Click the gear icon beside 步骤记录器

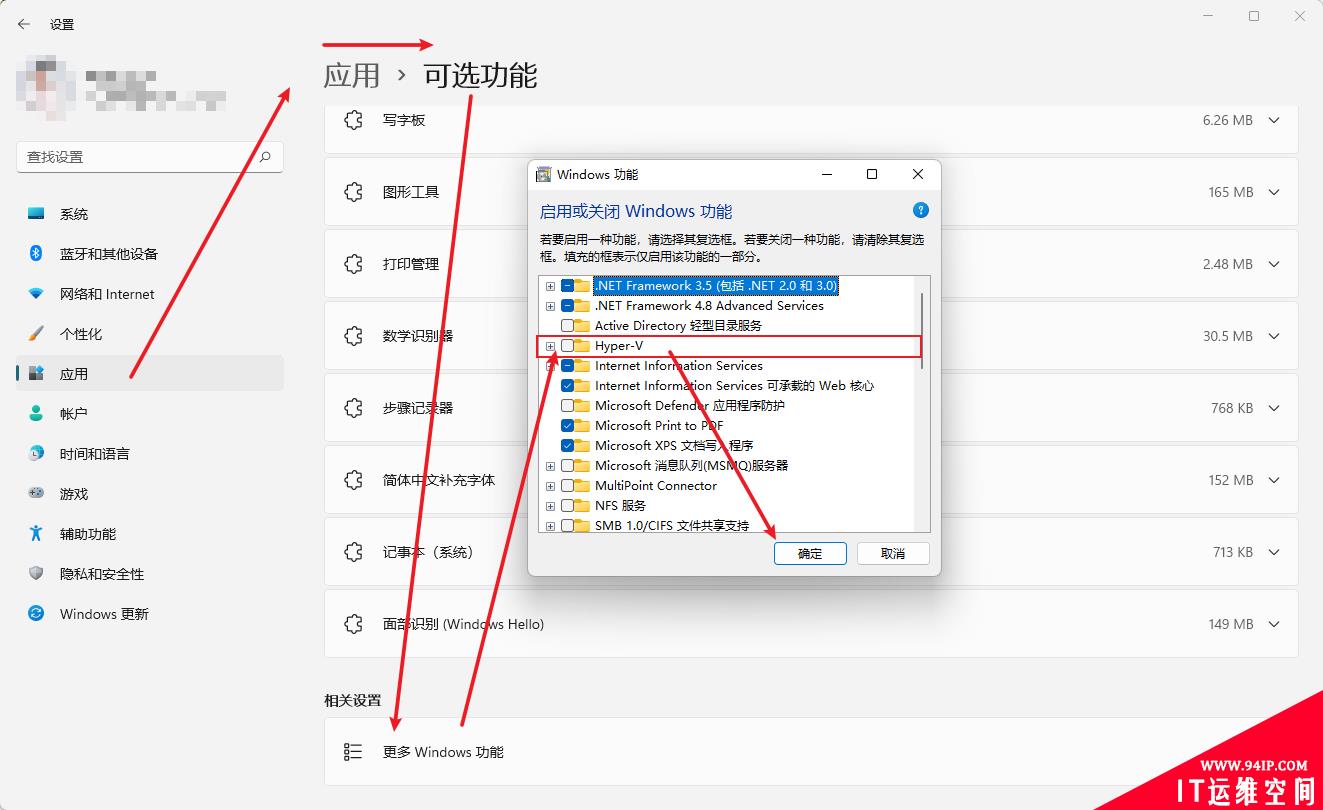[x=353, y=408]
